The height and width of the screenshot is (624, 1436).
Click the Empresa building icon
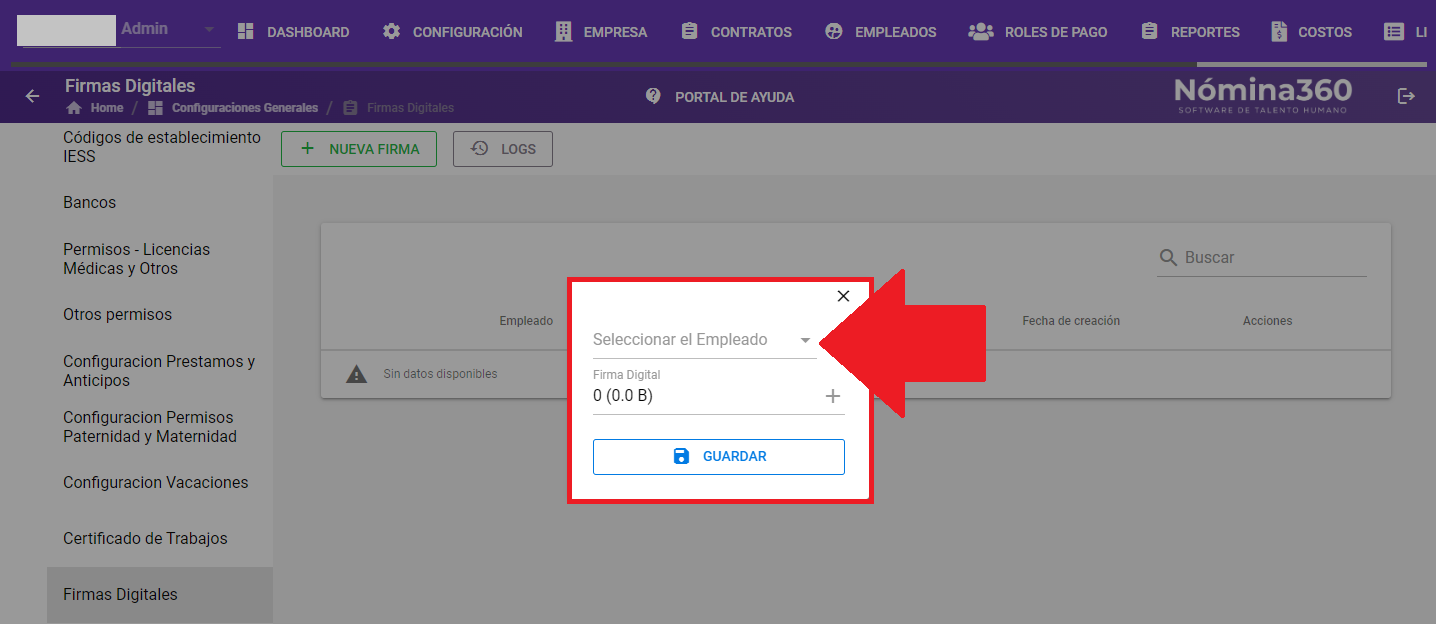(x=564, y=32)
